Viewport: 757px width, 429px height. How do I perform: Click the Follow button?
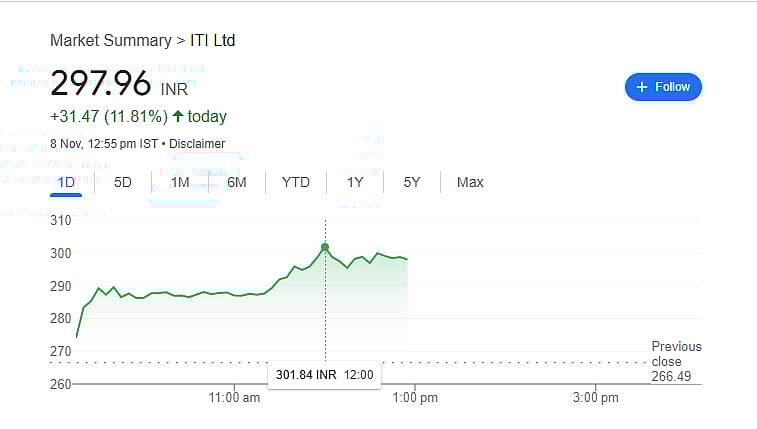[x=663, y=87]
